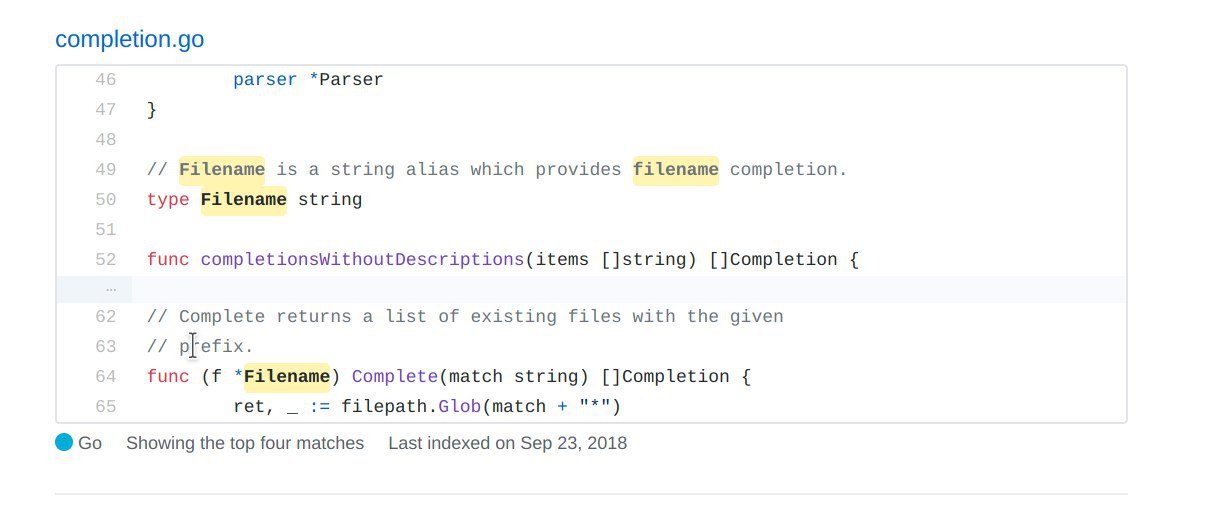Click highlighted capitalized Filename in line 49 comment
Image resolution: width=1216 pixels, height=520 pixels.
click(222, 169)
